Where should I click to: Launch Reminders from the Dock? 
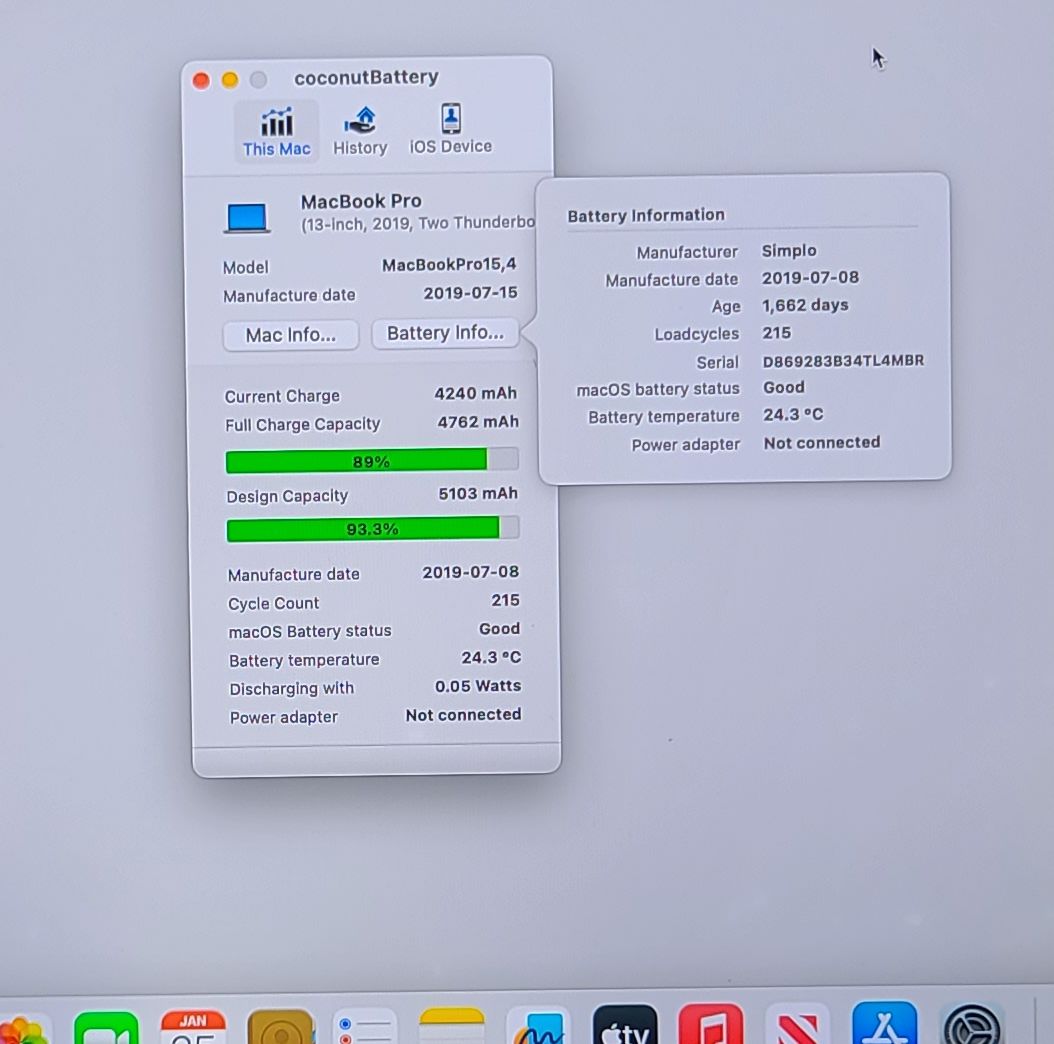(x=364, y=1028)
